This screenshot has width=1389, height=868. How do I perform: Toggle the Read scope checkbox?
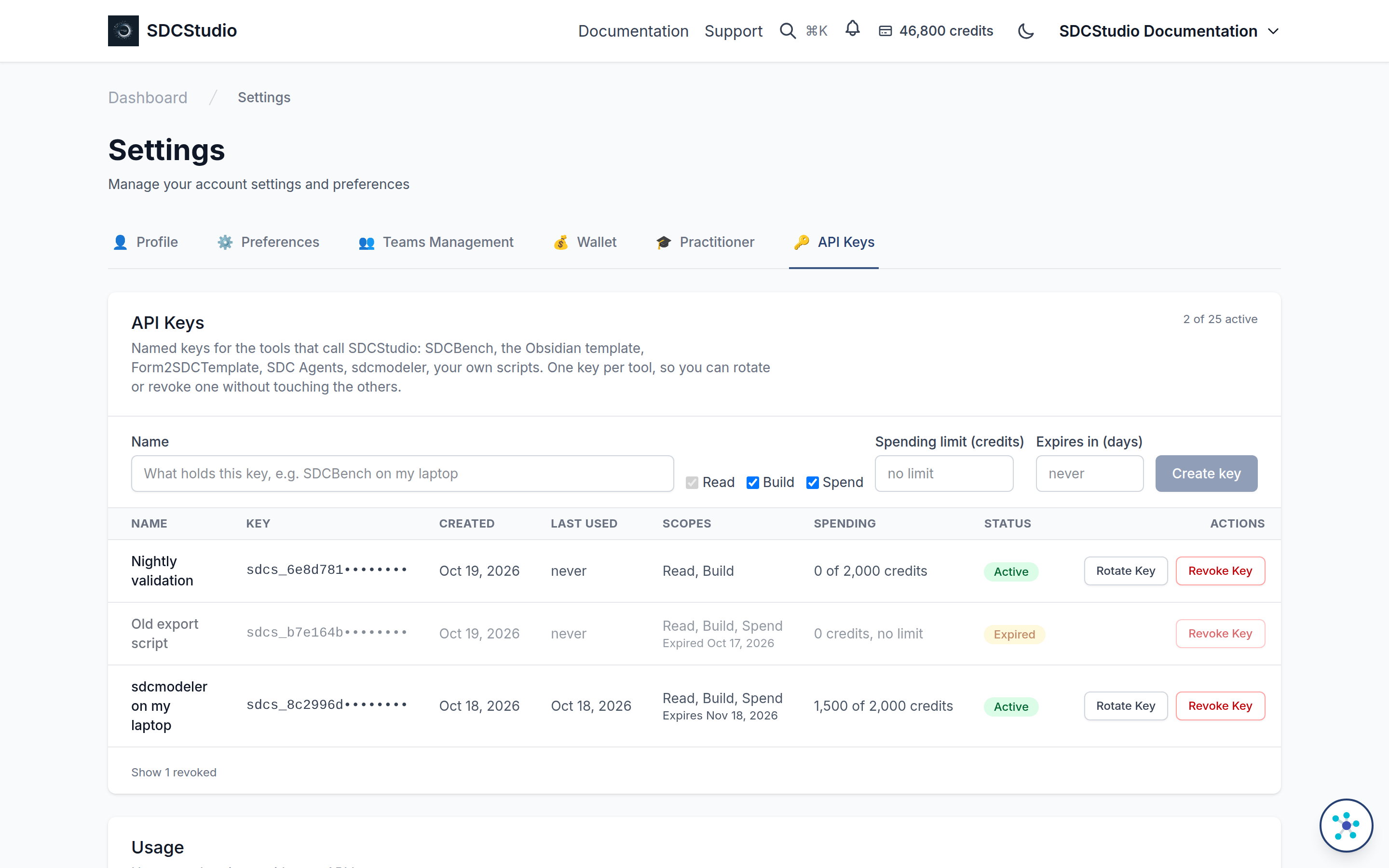pos(692,482)
